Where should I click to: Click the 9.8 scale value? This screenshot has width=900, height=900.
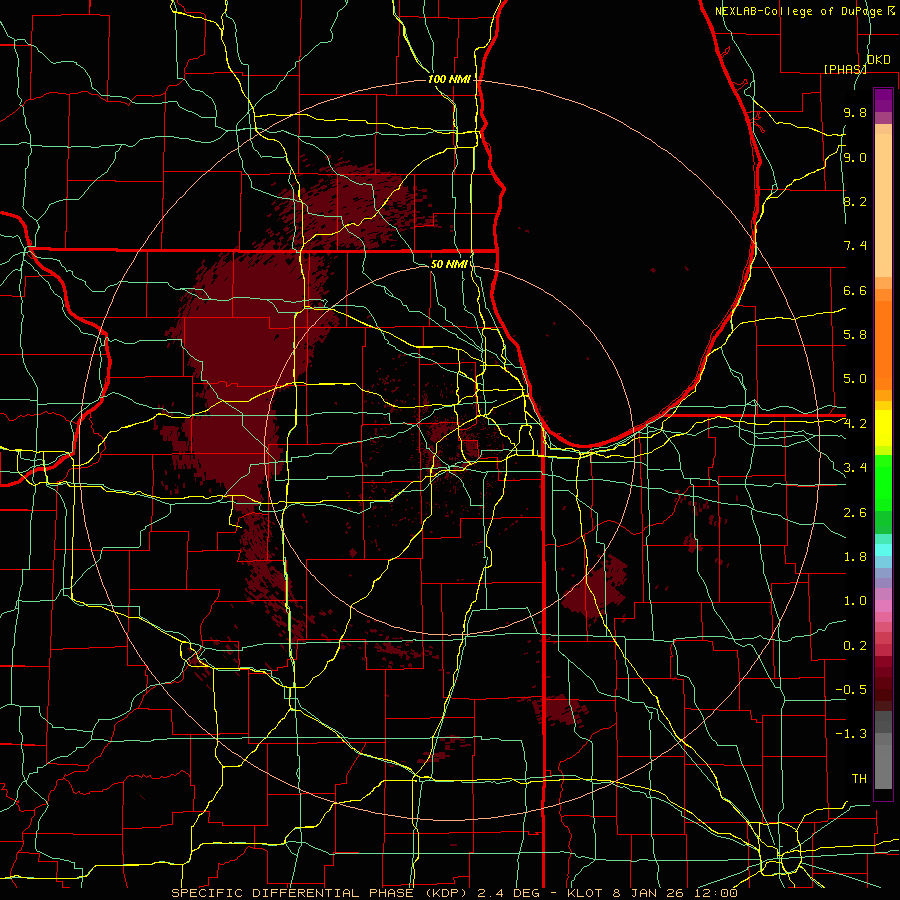855,112
